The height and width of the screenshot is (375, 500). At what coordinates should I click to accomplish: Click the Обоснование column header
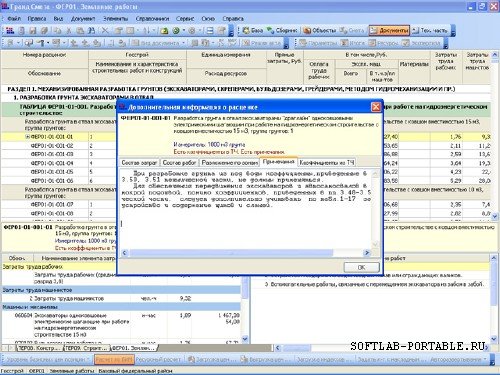44,73
